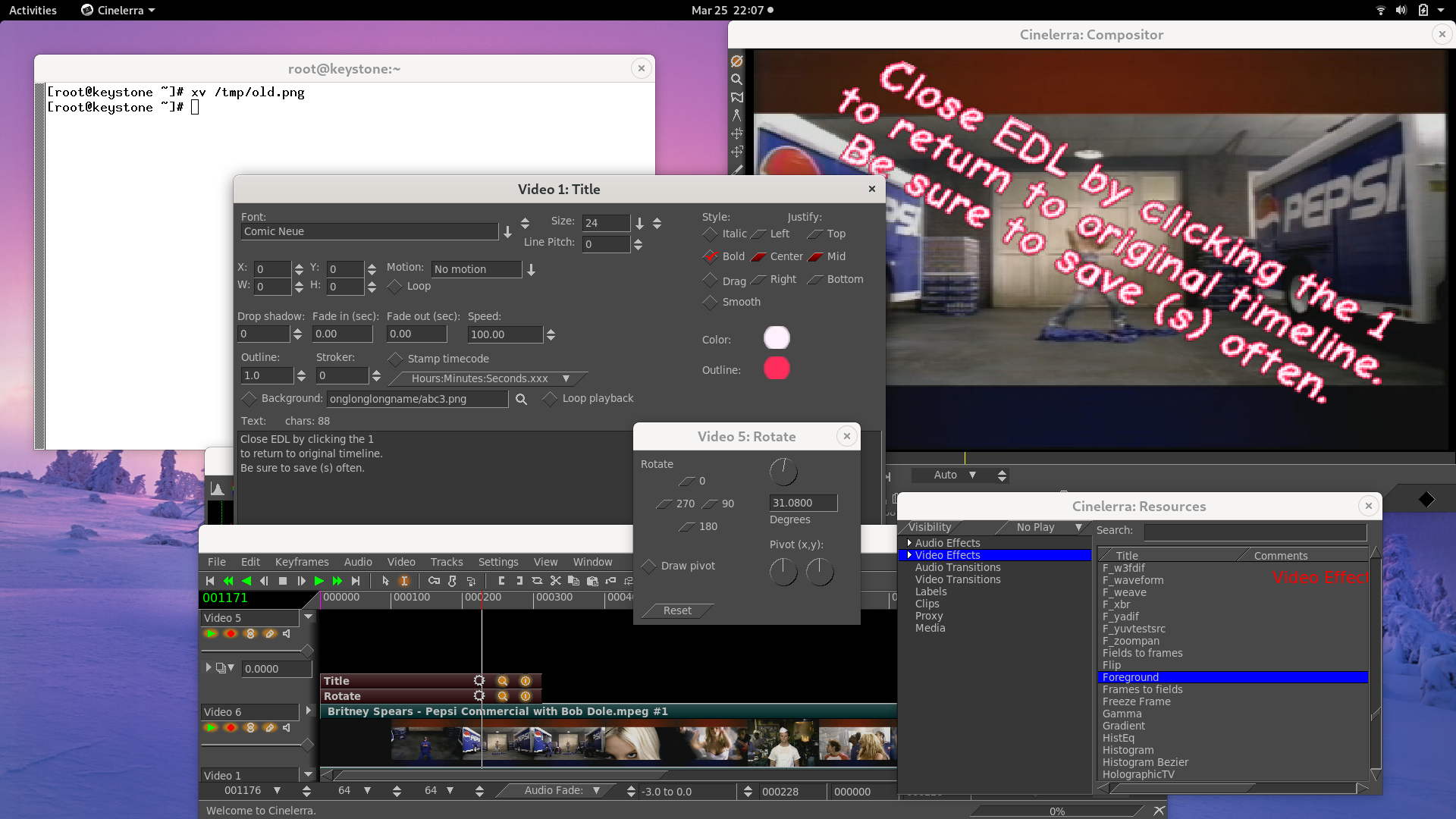Expand the Audio Effects tree folder
This screenshot has height=819, width=1456.
(x=909, y=543)
